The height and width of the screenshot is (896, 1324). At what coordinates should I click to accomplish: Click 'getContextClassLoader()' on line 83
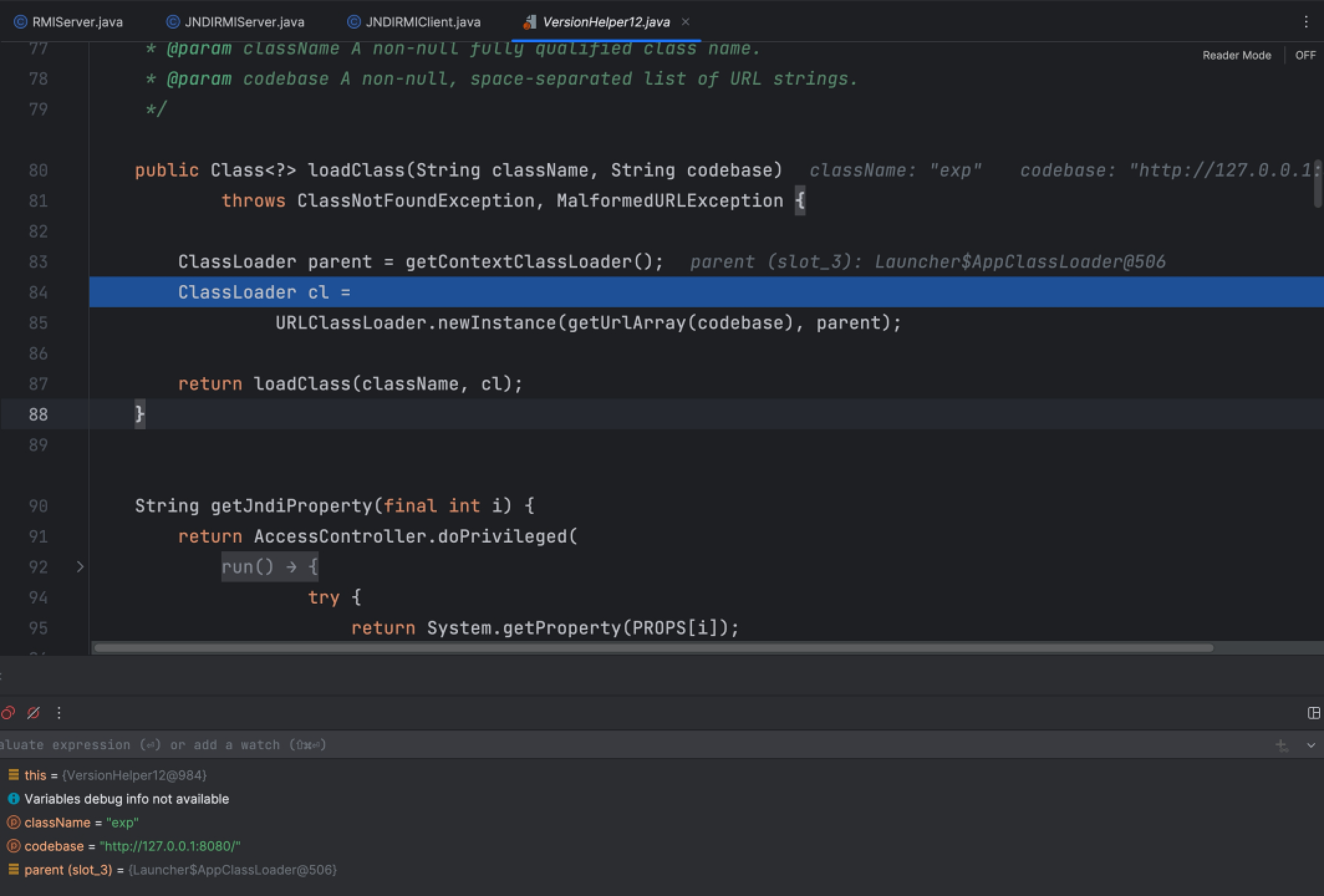pos(528,262)
